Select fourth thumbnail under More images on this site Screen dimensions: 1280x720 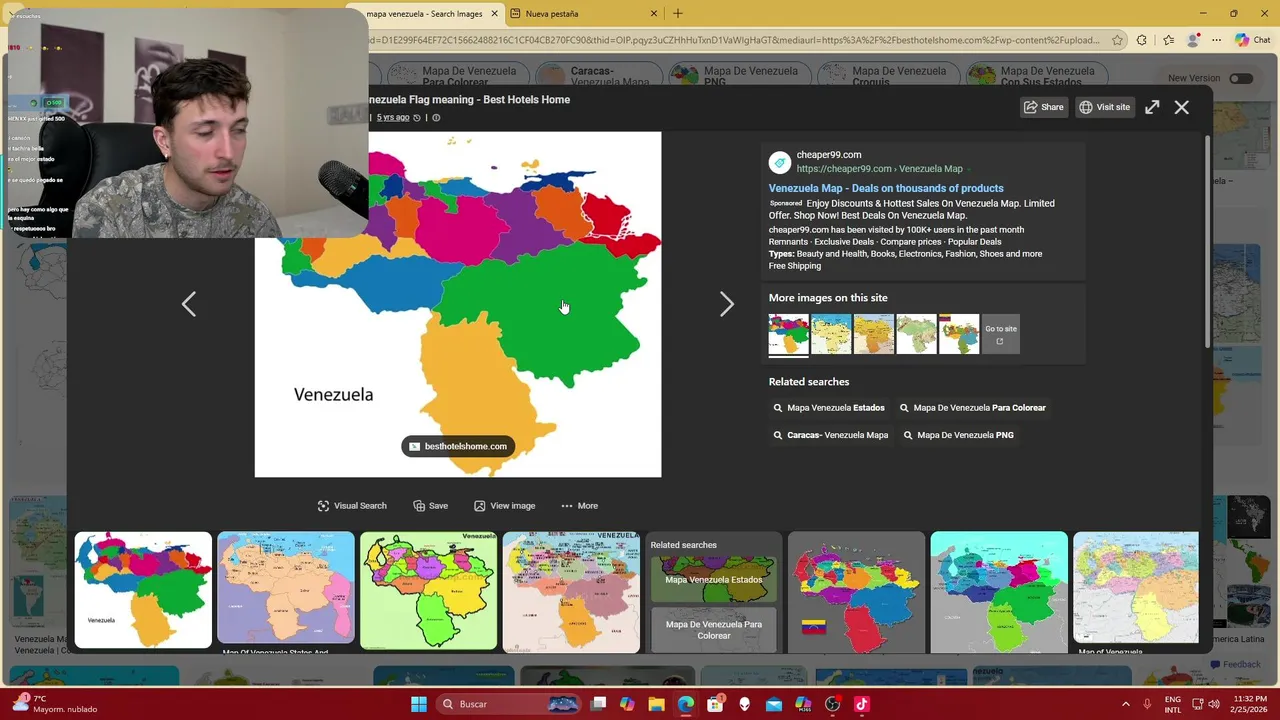(x=916, y=334)
